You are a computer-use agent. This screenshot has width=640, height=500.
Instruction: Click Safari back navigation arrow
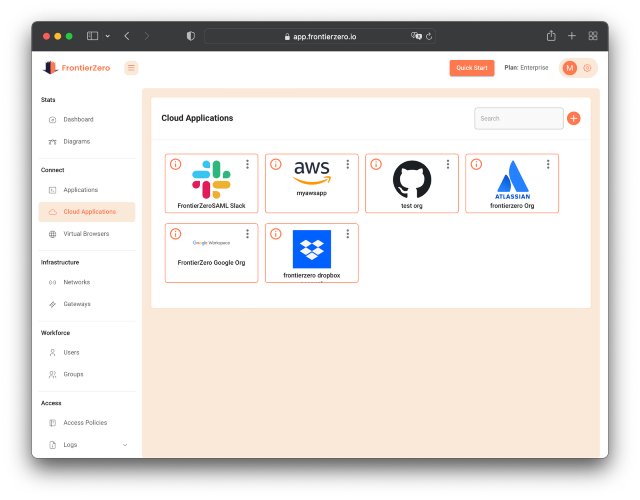click(x=127, y=36)
